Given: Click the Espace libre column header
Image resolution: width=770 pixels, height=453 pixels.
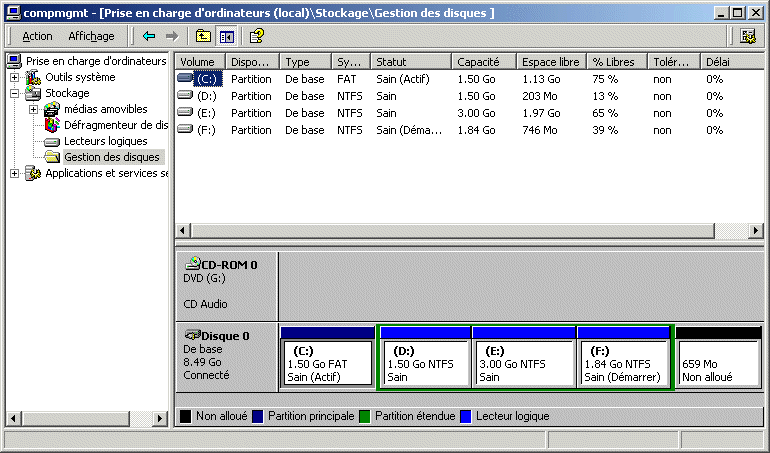Looking at the screenshot, I should [550, 61].
